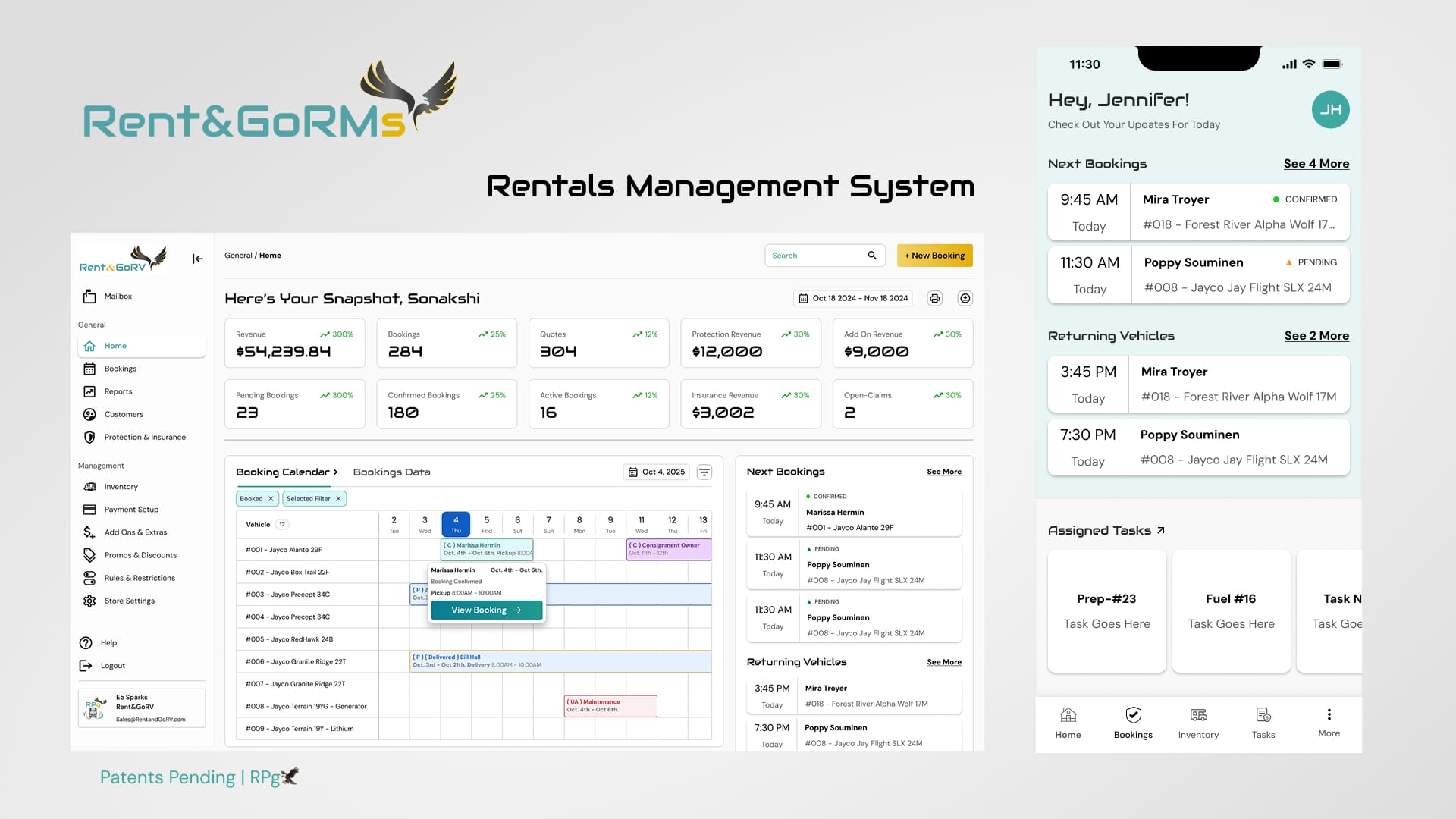Collapse the sidebar with the arrow icon

pyautogui.click(x=197, y=259)
